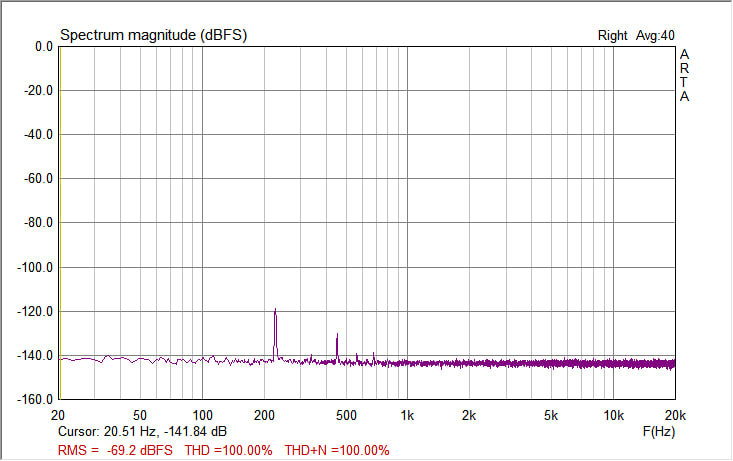Click the '-140.0' y-axis label
Screen dimensions: 733x461
click(36, 356)
